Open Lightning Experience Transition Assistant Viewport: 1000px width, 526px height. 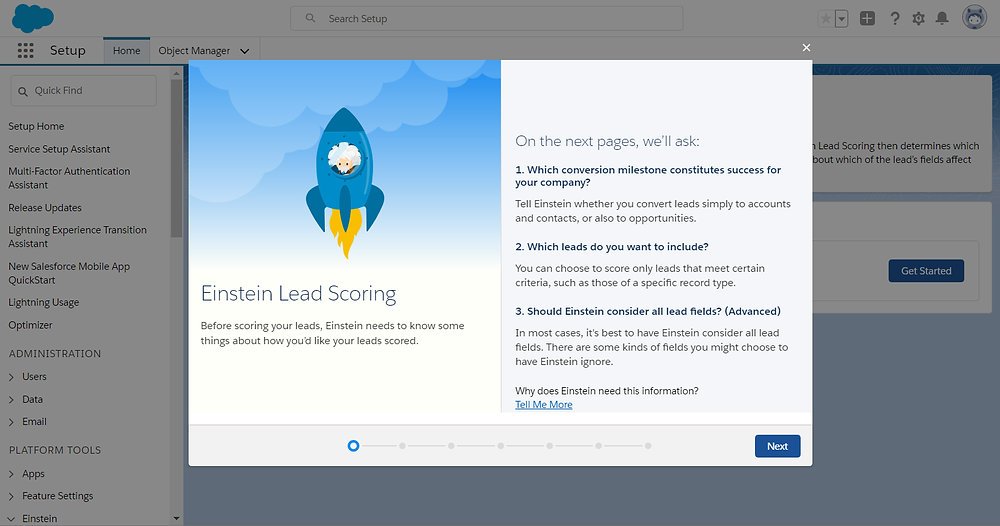77,237
